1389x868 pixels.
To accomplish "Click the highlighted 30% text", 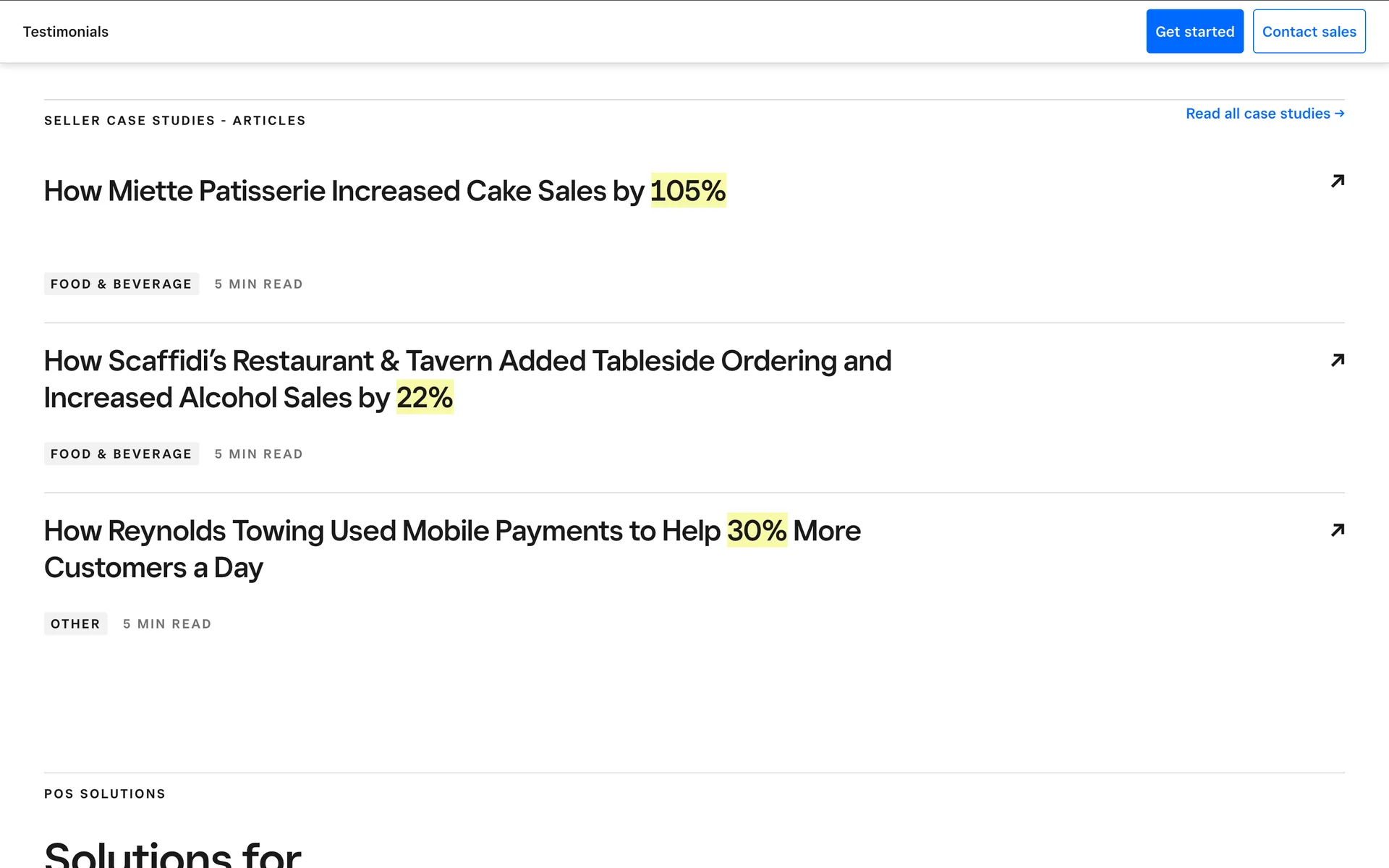I will point(756,531).
